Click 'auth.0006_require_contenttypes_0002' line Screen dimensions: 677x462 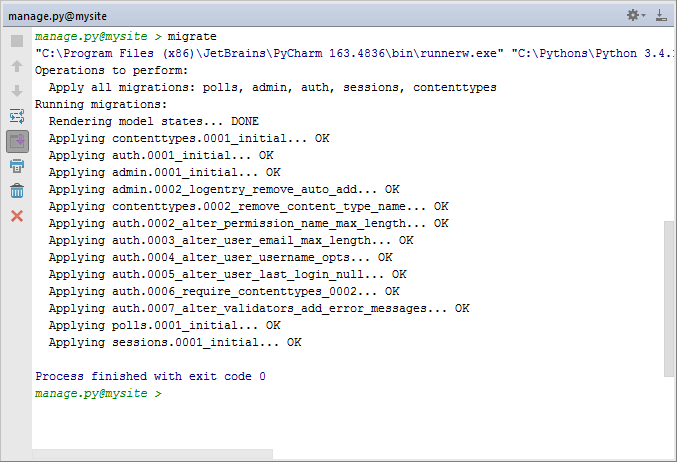(x=224, y=291)
